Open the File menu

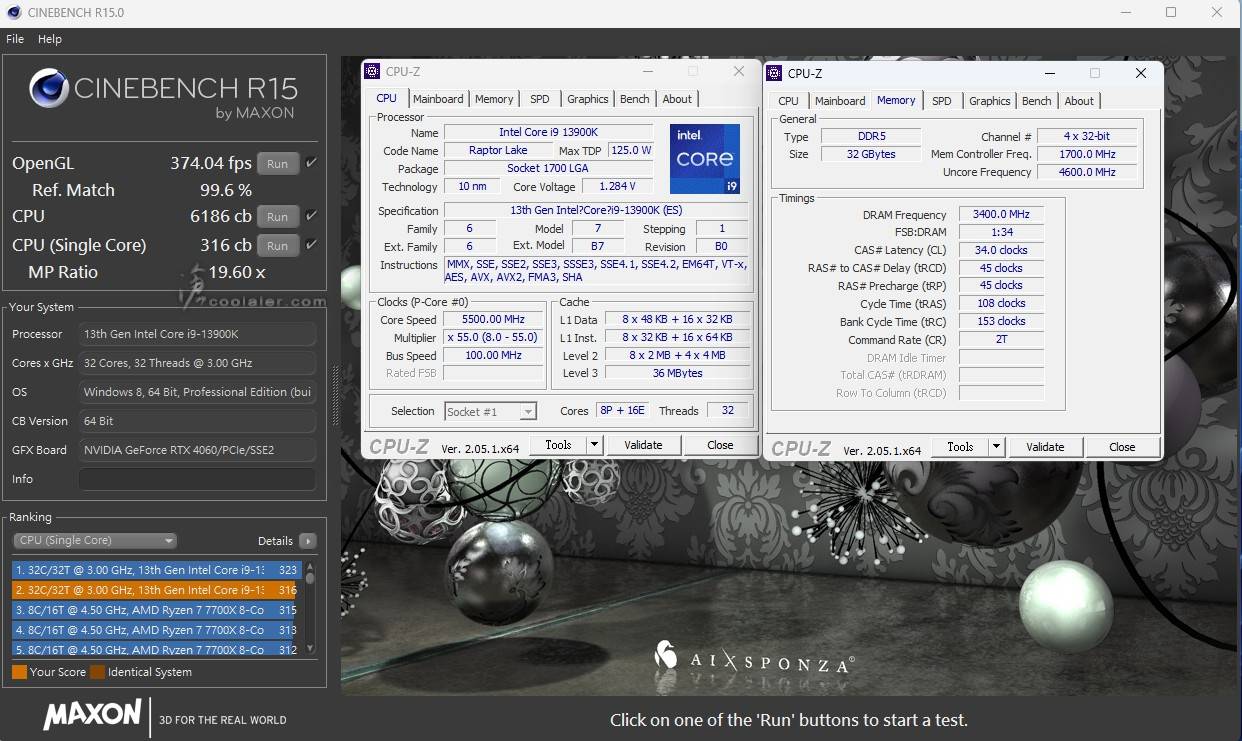pyautogui.click(x=15, y=39)
